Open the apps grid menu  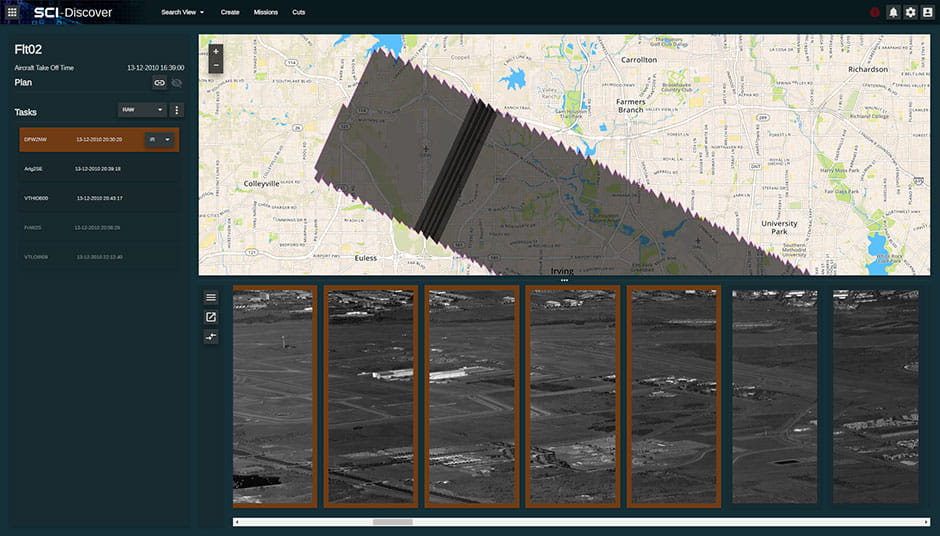pyautogui.click(x=12, y=12)
